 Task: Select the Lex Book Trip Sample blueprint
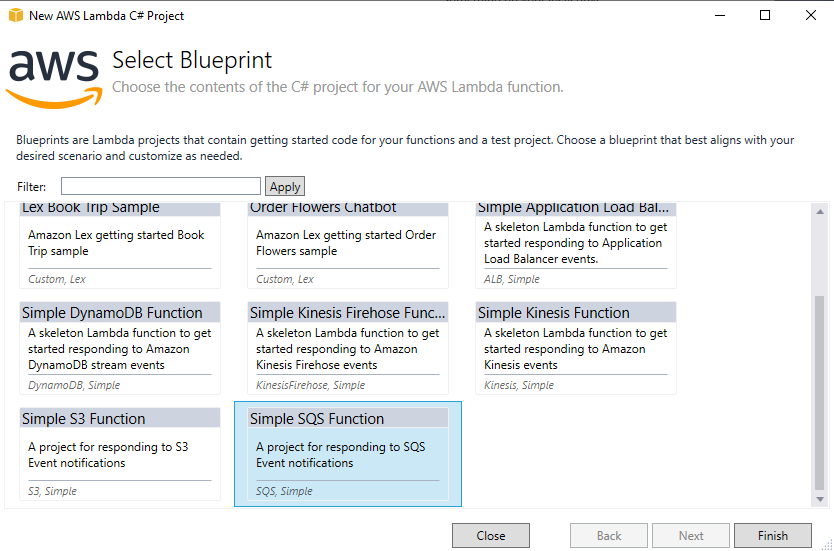120,246
